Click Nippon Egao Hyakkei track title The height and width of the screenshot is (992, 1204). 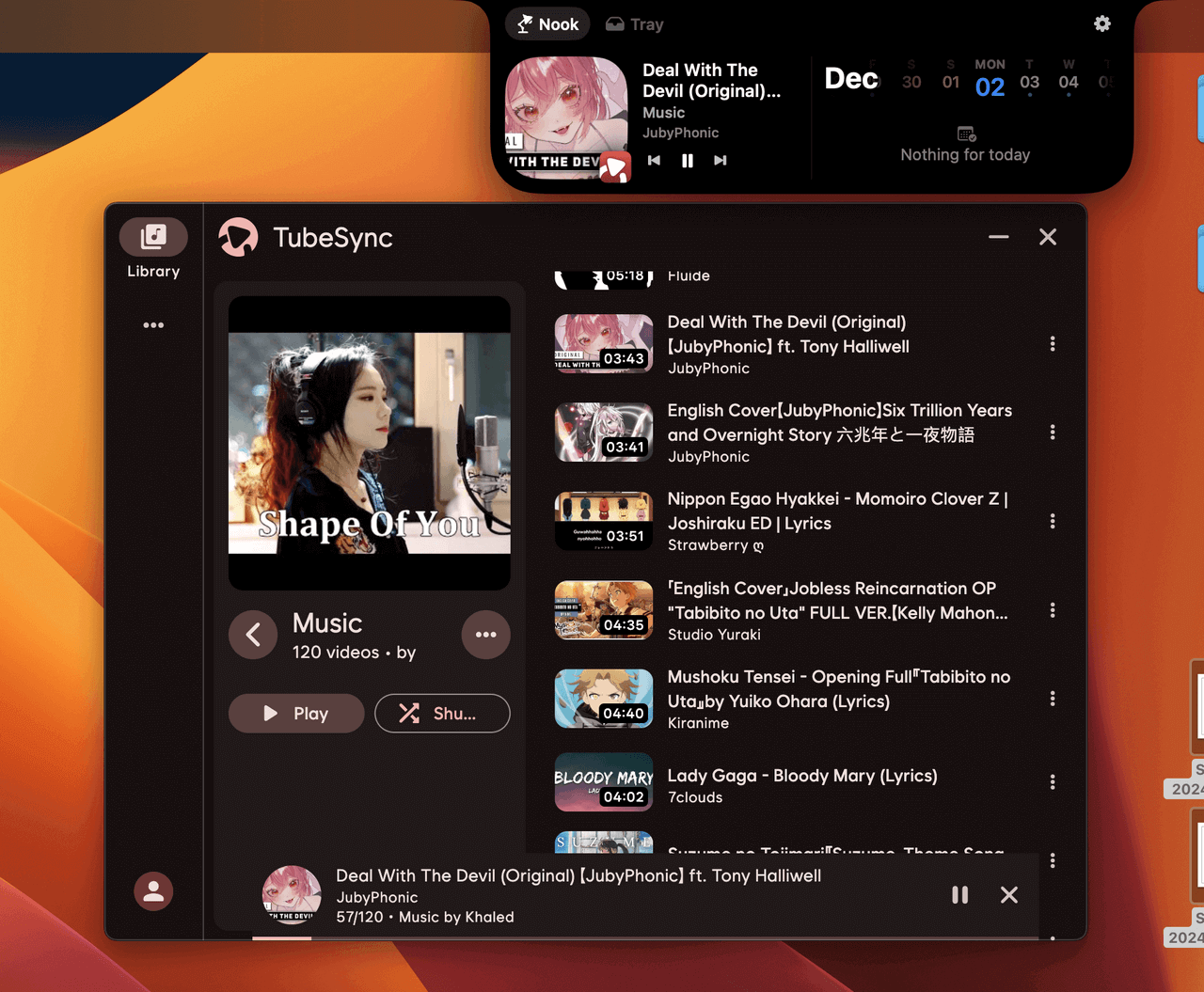(837, 511)
